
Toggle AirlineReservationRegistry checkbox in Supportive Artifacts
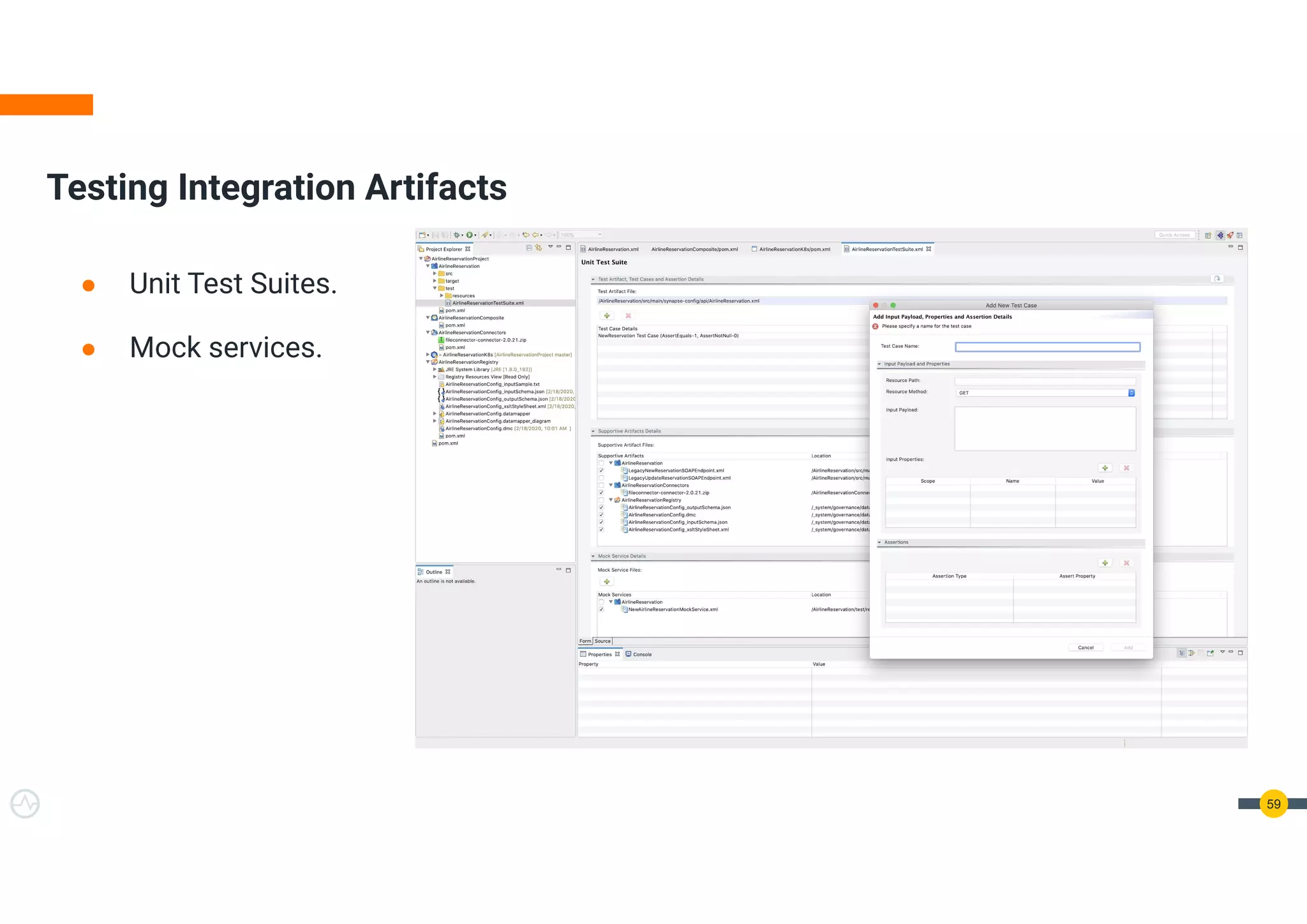click(x=601, y=500)
